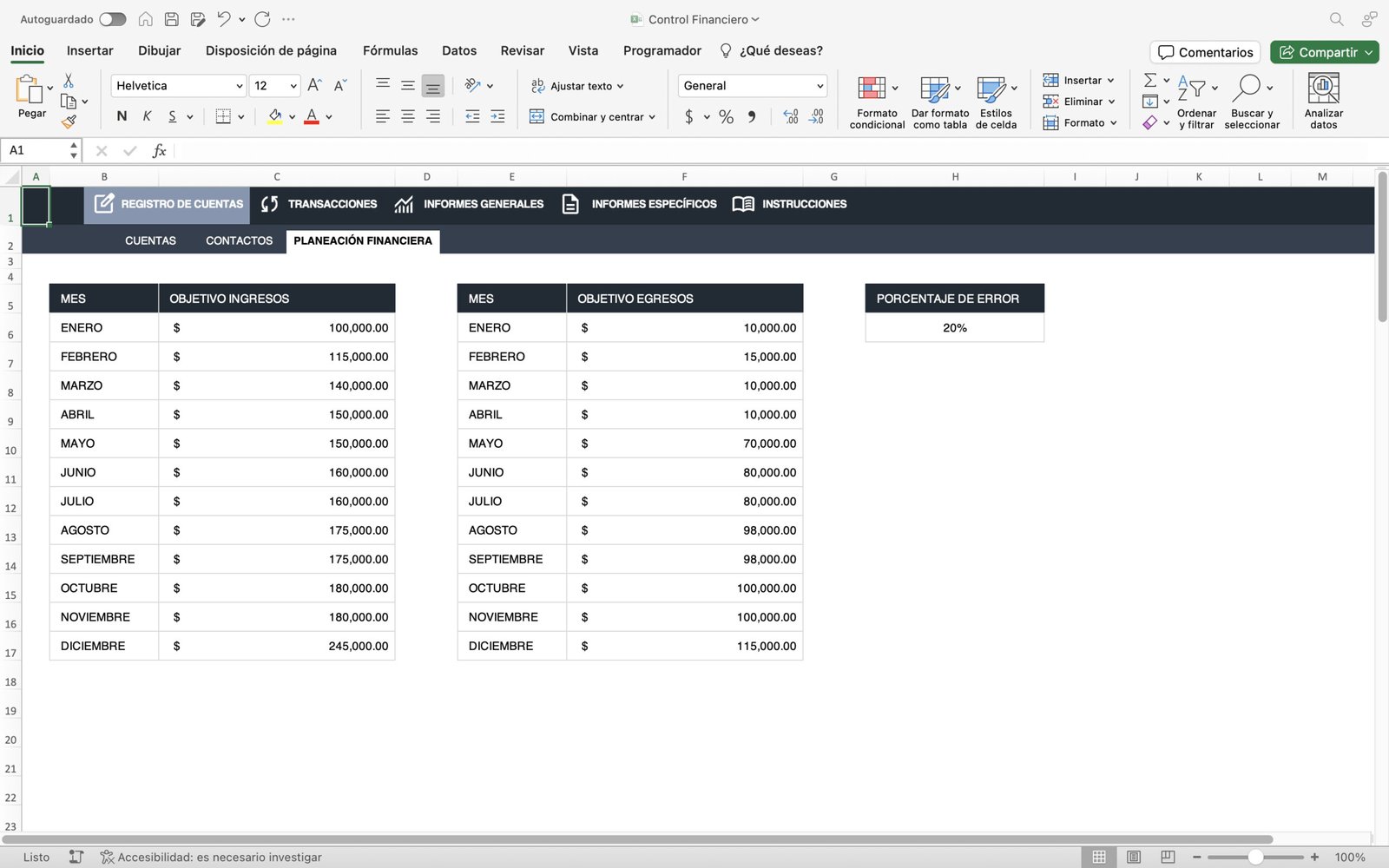
Task: Click the Undo arrow icon
Action: pyautogui.click(x=224, y=19)
